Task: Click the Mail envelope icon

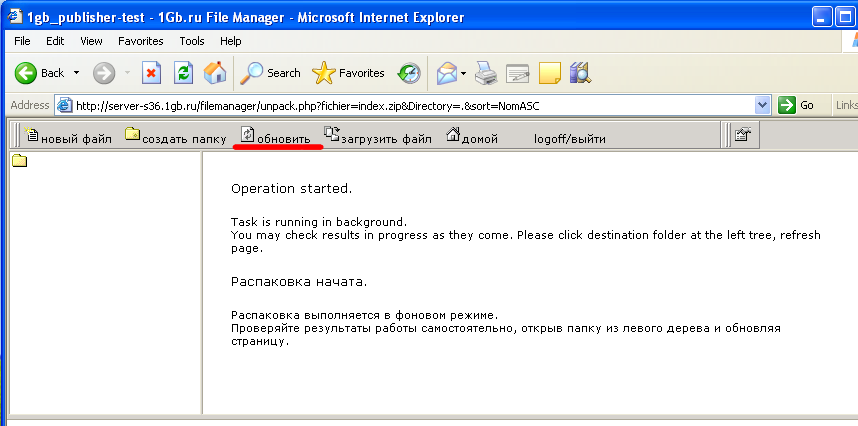Action: coord(447,73)
